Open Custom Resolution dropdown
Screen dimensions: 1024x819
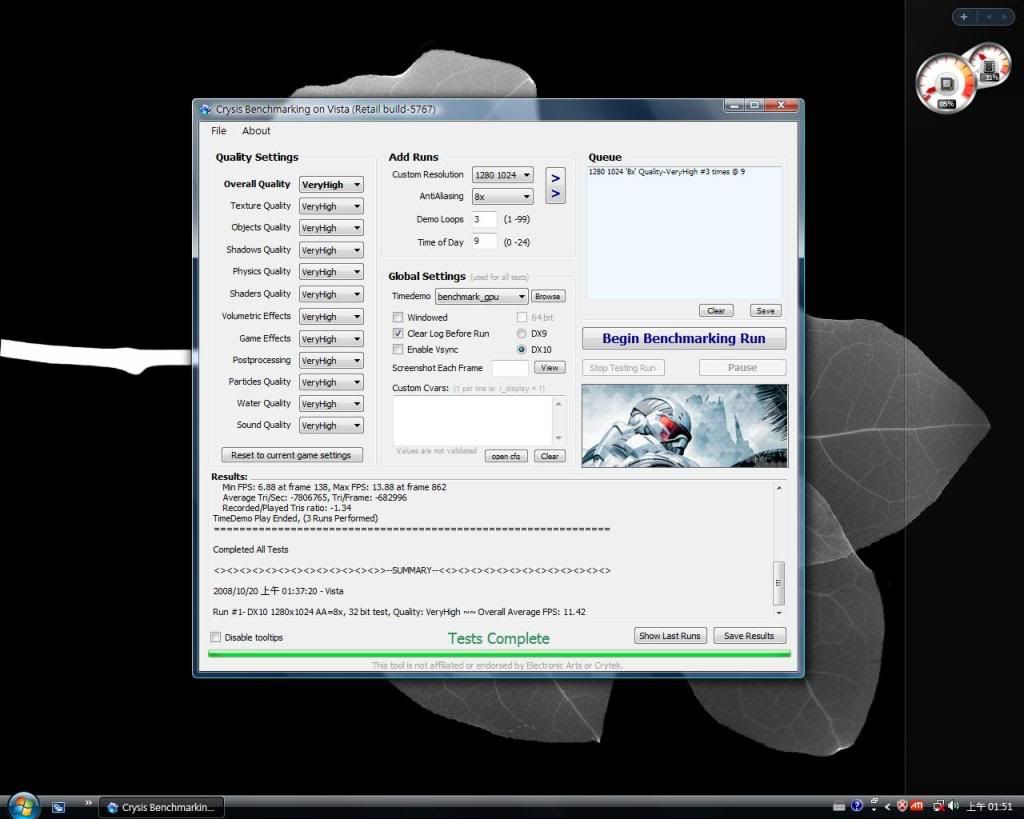(502, 175)
